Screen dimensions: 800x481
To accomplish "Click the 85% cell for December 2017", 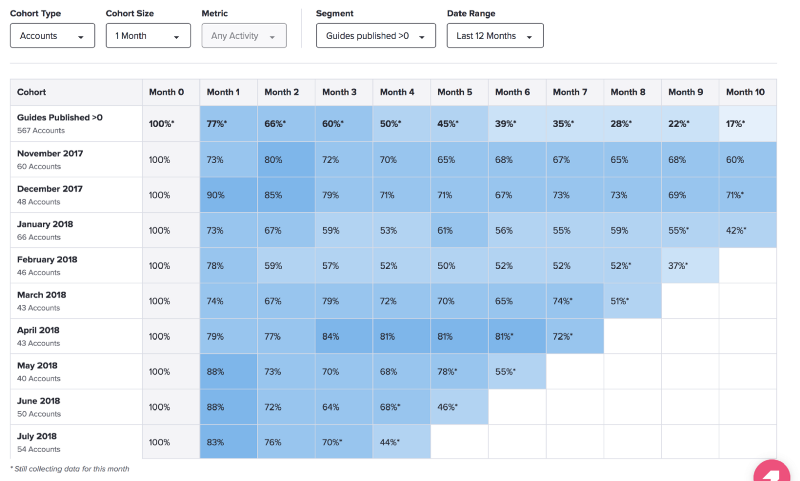I will click(x=286, y=195).
